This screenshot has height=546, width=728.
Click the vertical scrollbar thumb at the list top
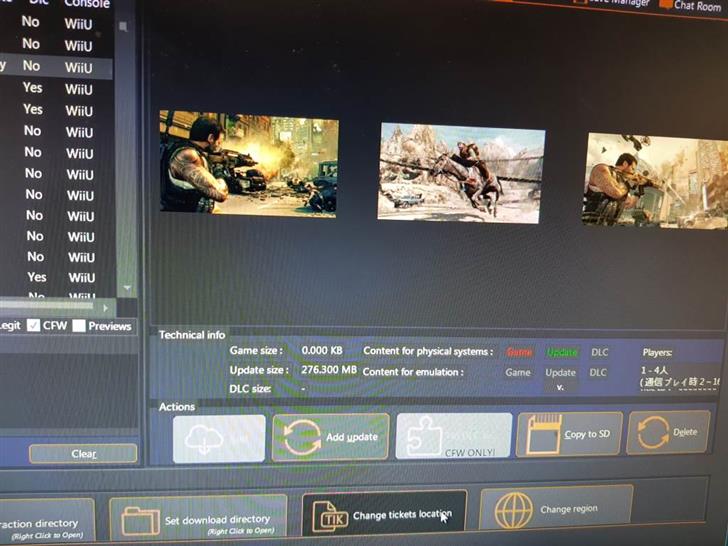123,26
